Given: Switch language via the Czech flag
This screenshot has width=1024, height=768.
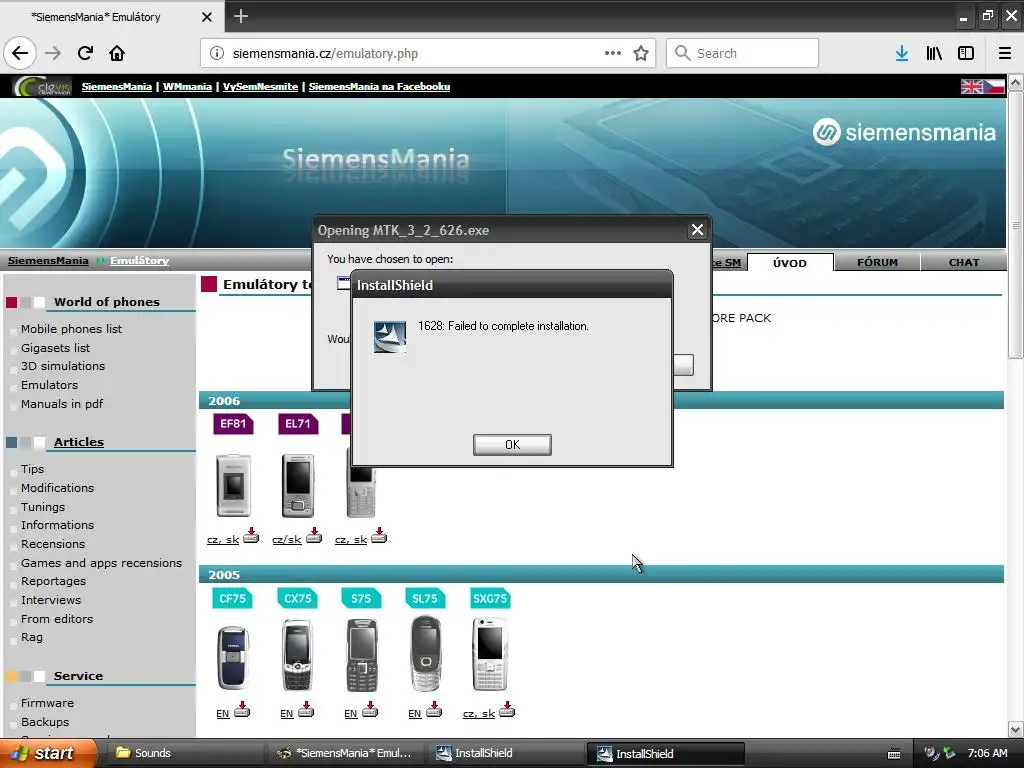Looking at the screenshot, I should pos(994,86).
